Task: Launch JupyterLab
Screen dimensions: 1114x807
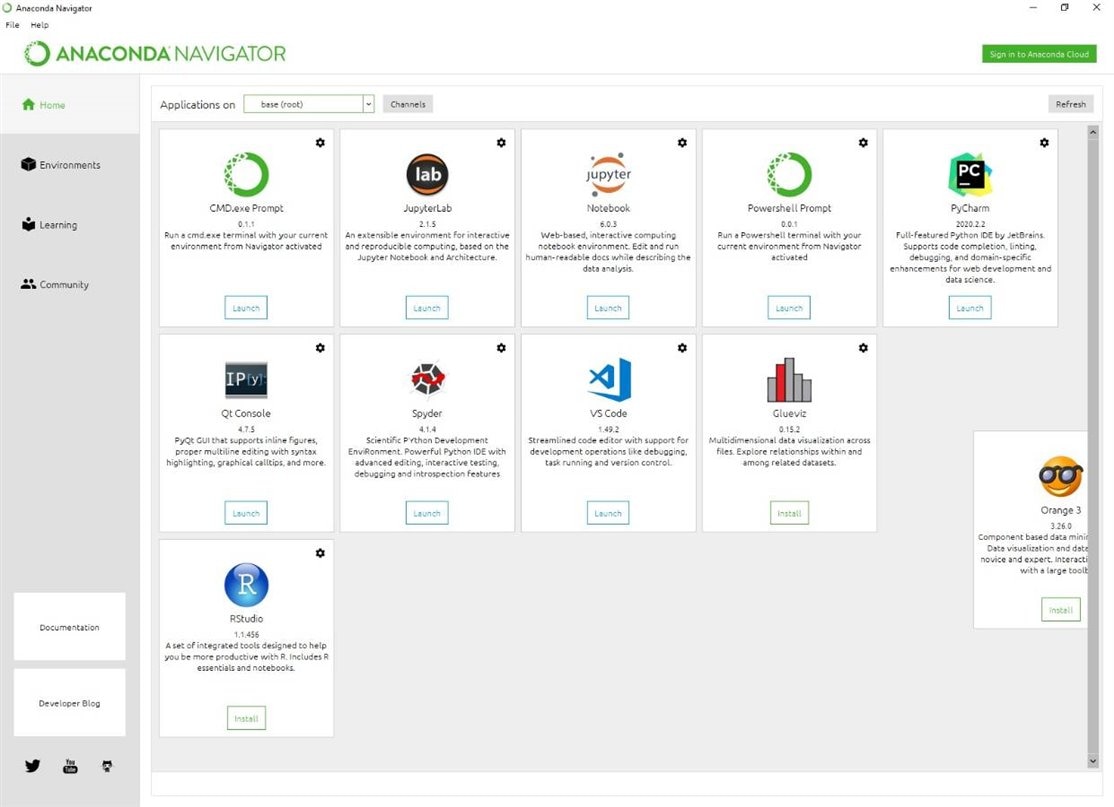Action: click(x=427, y=308)
